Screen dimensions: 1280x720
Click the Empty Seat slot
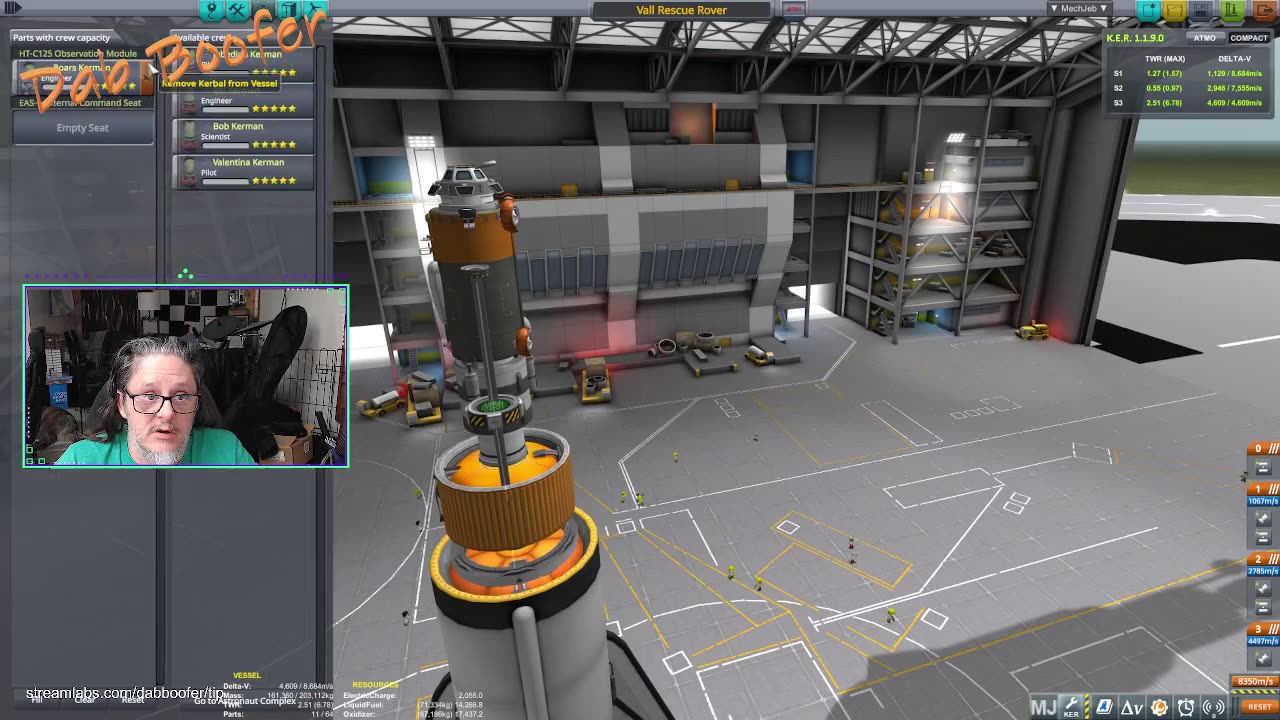pos(83,128)
